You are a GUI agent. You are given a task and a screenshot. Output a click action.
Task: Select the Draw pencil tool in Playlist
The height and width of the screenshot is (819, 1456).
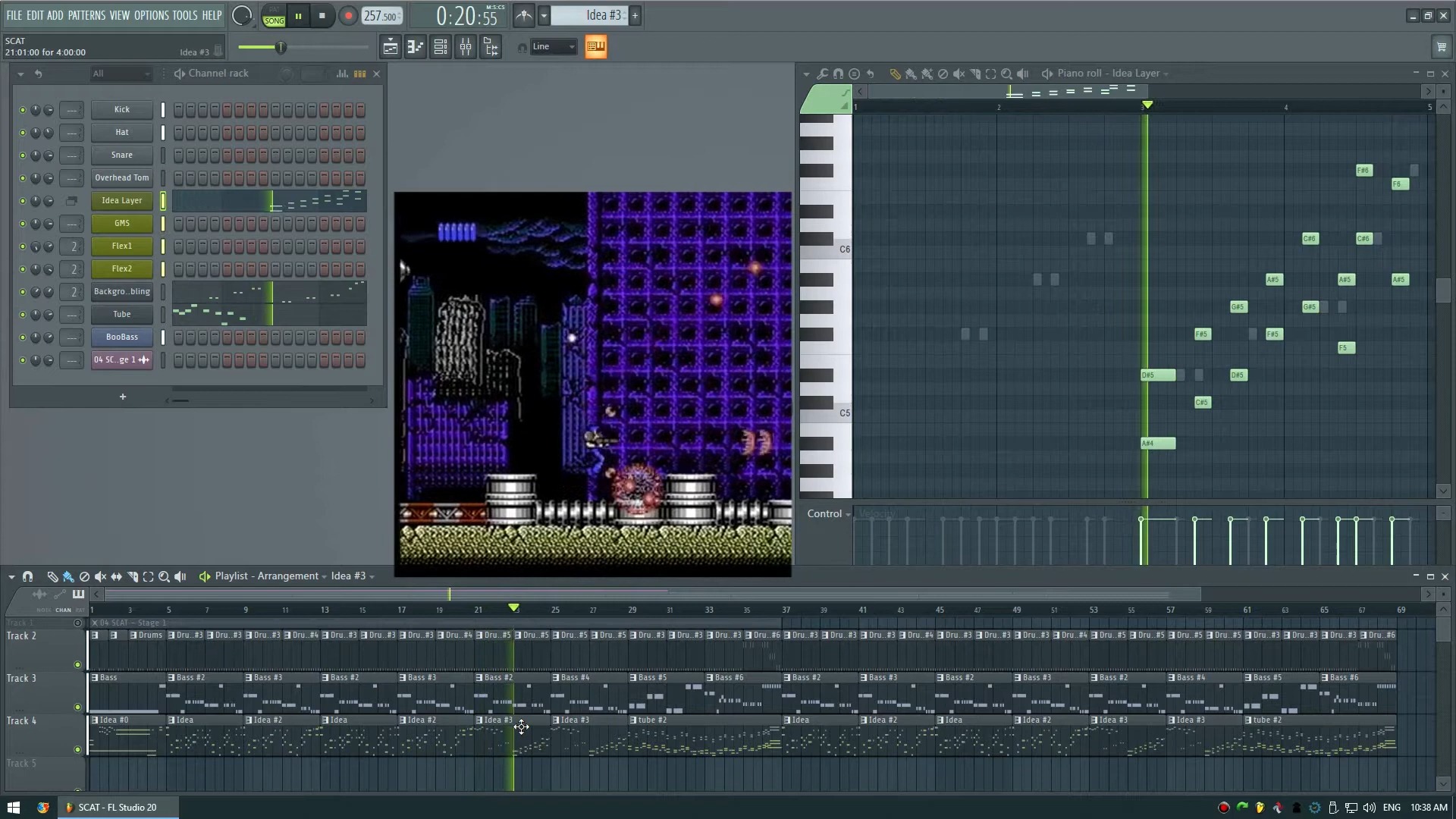[x=52, y=576]
